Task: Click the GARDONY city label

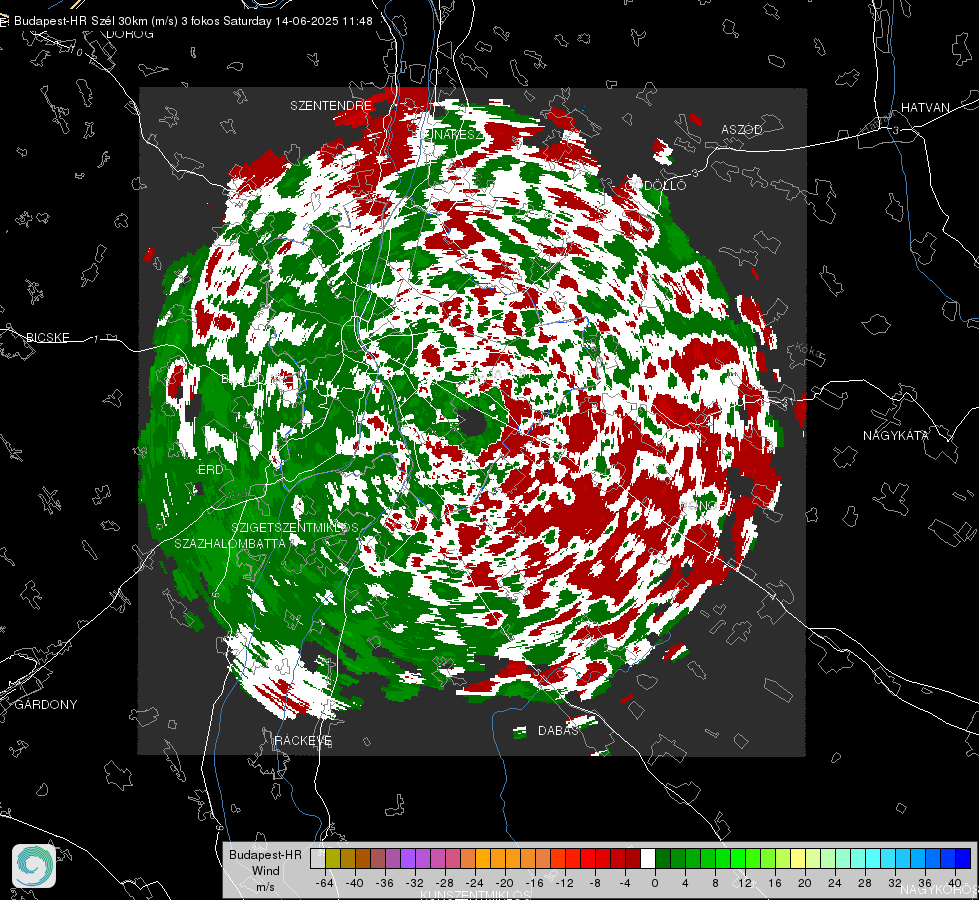Action: click(x=46, y=705)
